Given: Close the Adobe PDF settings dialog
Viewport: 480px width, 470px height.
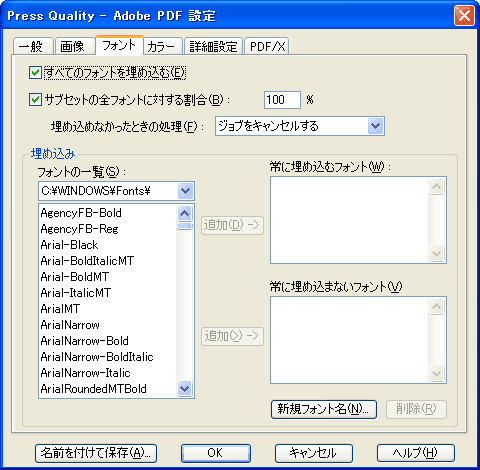Looking at the screenshot, I should 464,15.
